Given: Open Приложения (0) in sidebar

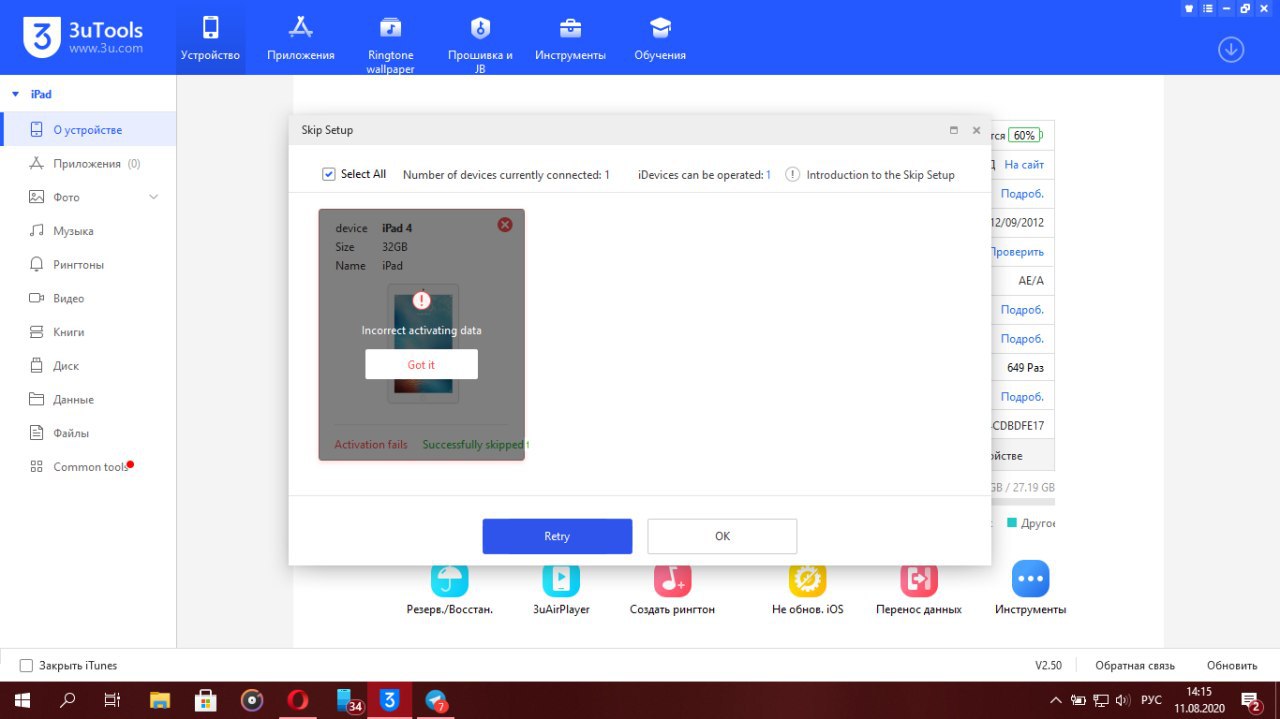Looking at the screenshot, I should pos(88,164).
